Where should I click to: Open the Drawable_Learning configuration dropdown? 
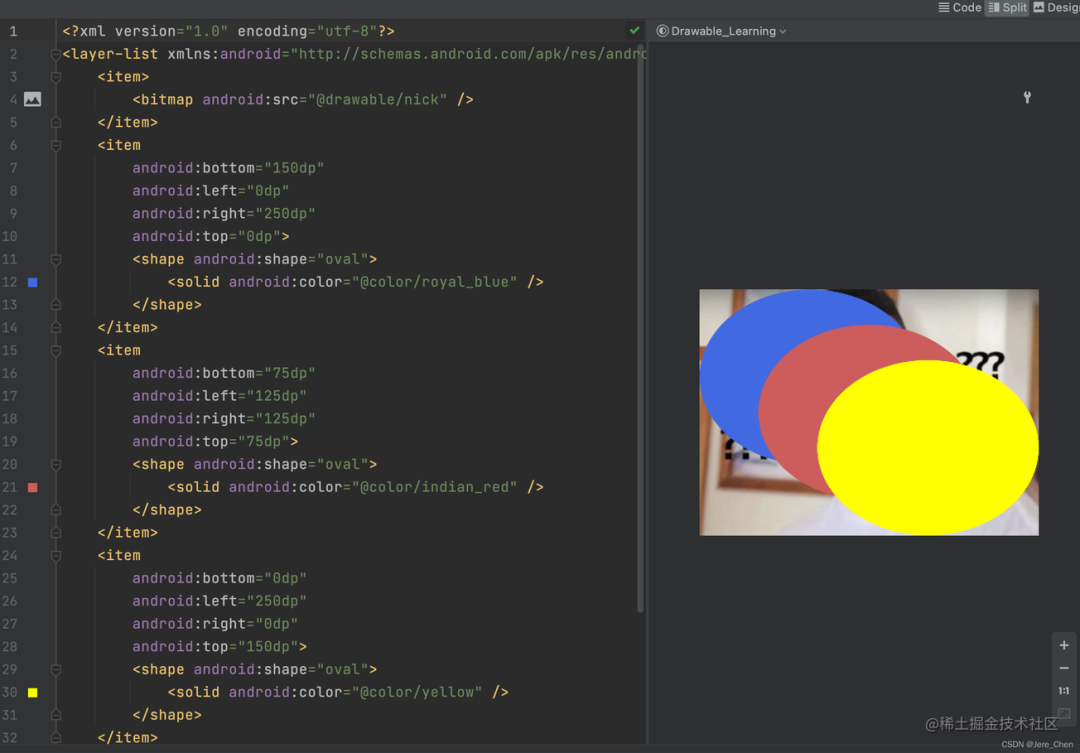click(721, 30)
